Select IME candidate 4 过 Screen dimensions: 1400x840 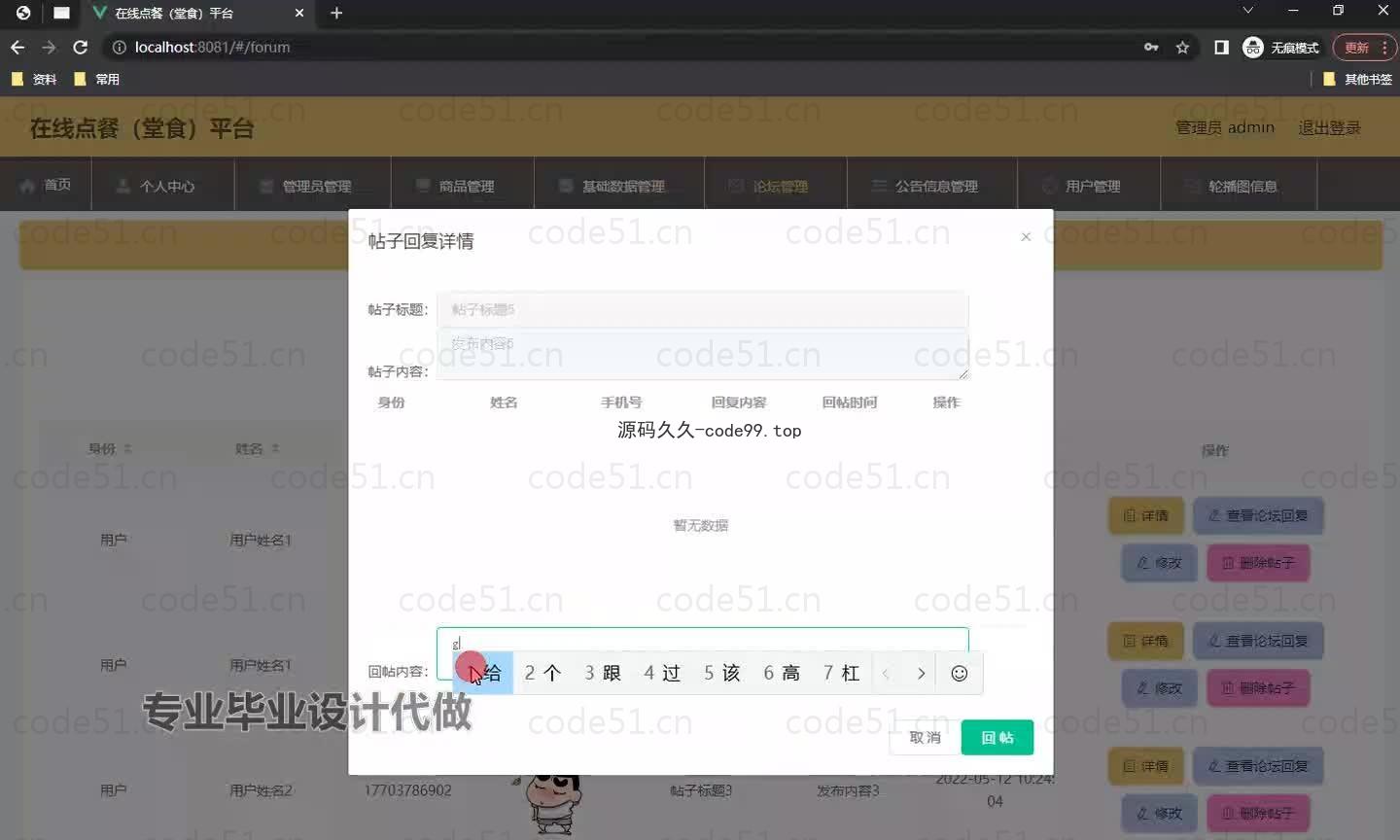coord(662,673)
